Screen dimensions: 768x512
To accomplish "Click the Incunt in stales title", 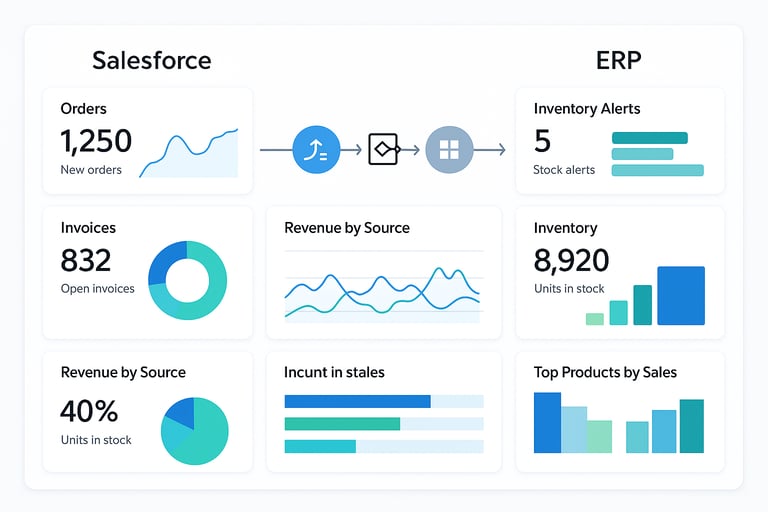I will 334,372.
